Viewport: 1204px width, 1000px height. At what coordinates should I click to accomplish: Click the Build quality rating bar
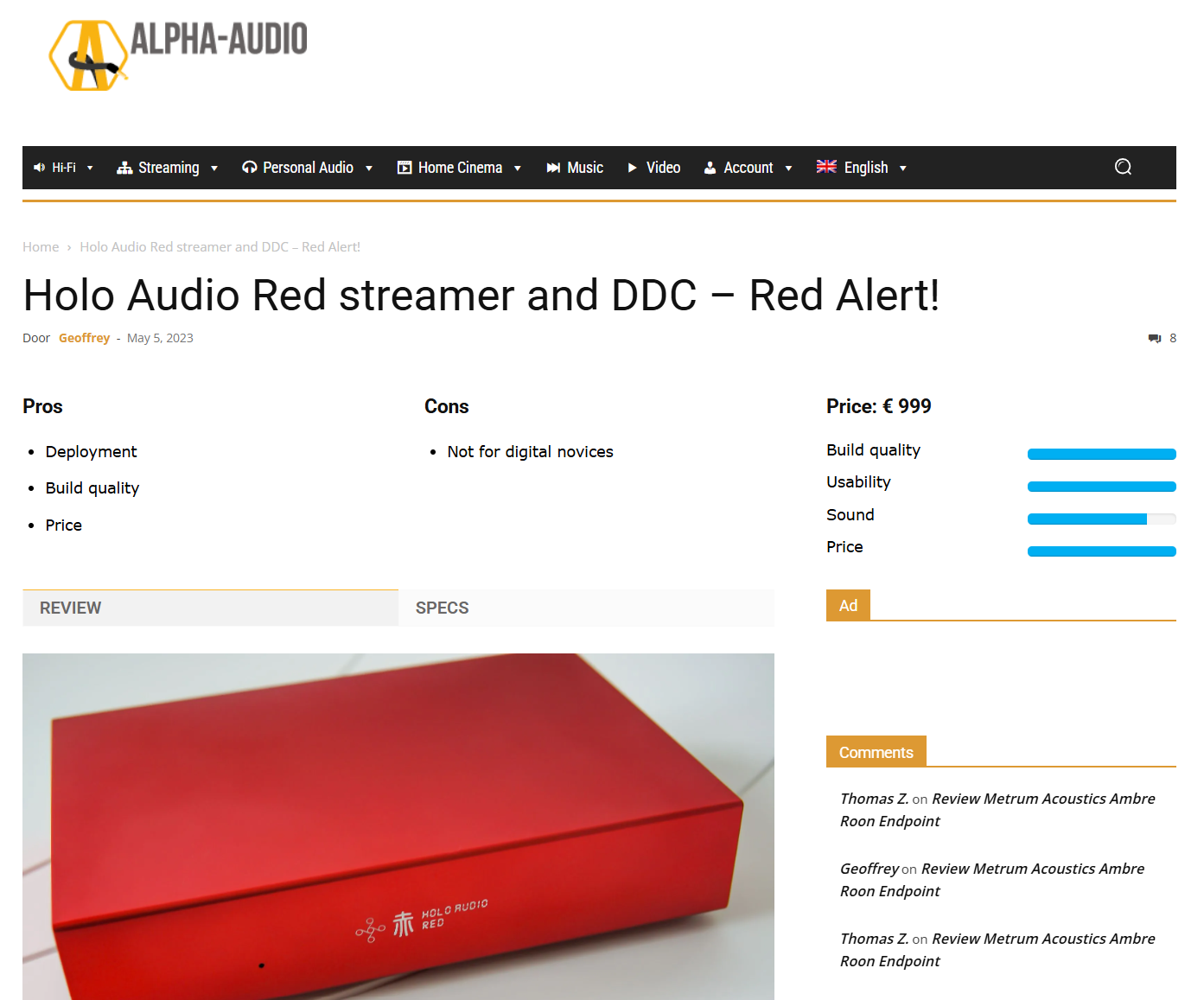click(1101, 454)
